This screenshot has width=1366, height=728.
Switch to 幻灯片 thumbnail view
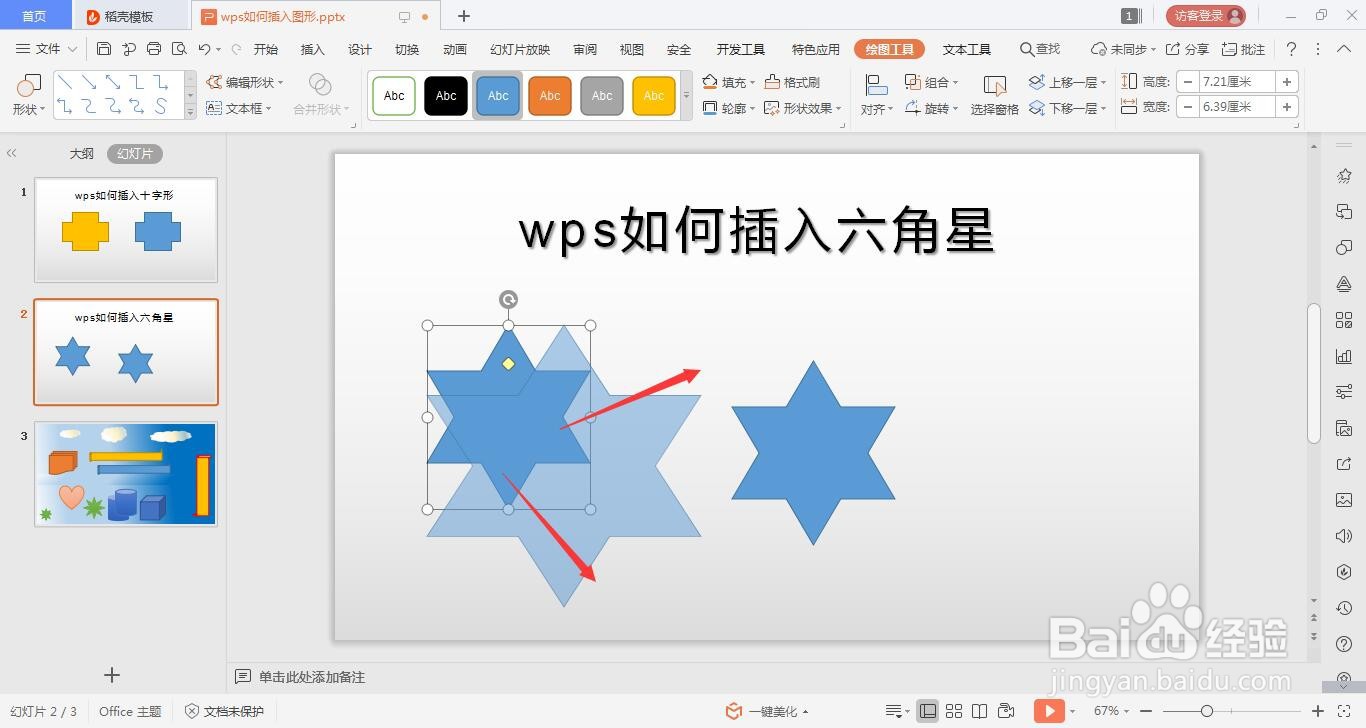coord(135,153)
